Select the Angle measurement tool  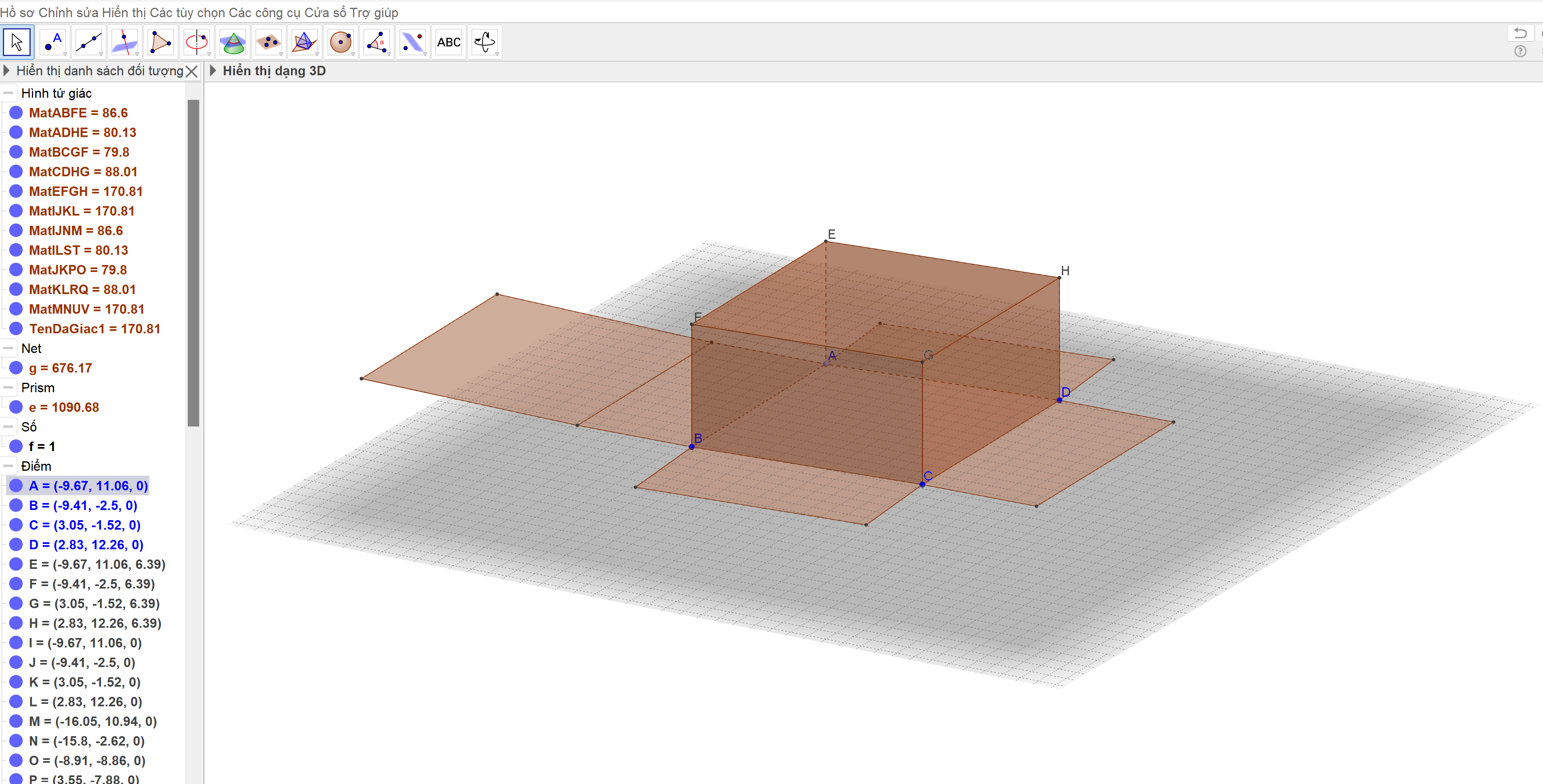click(x=376, y=43)
